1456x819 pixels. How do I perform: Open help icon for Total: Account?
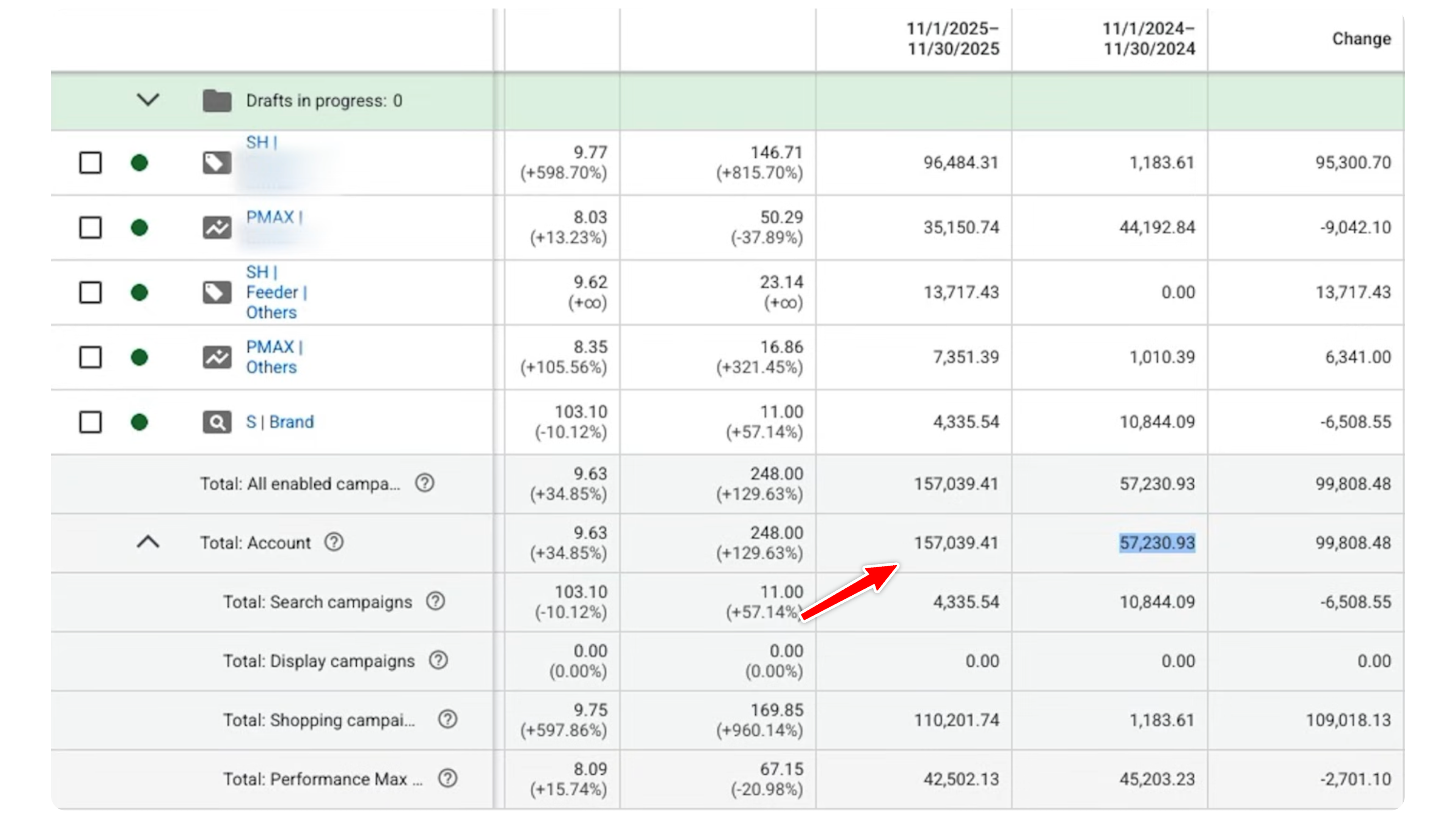pos(334,542)
